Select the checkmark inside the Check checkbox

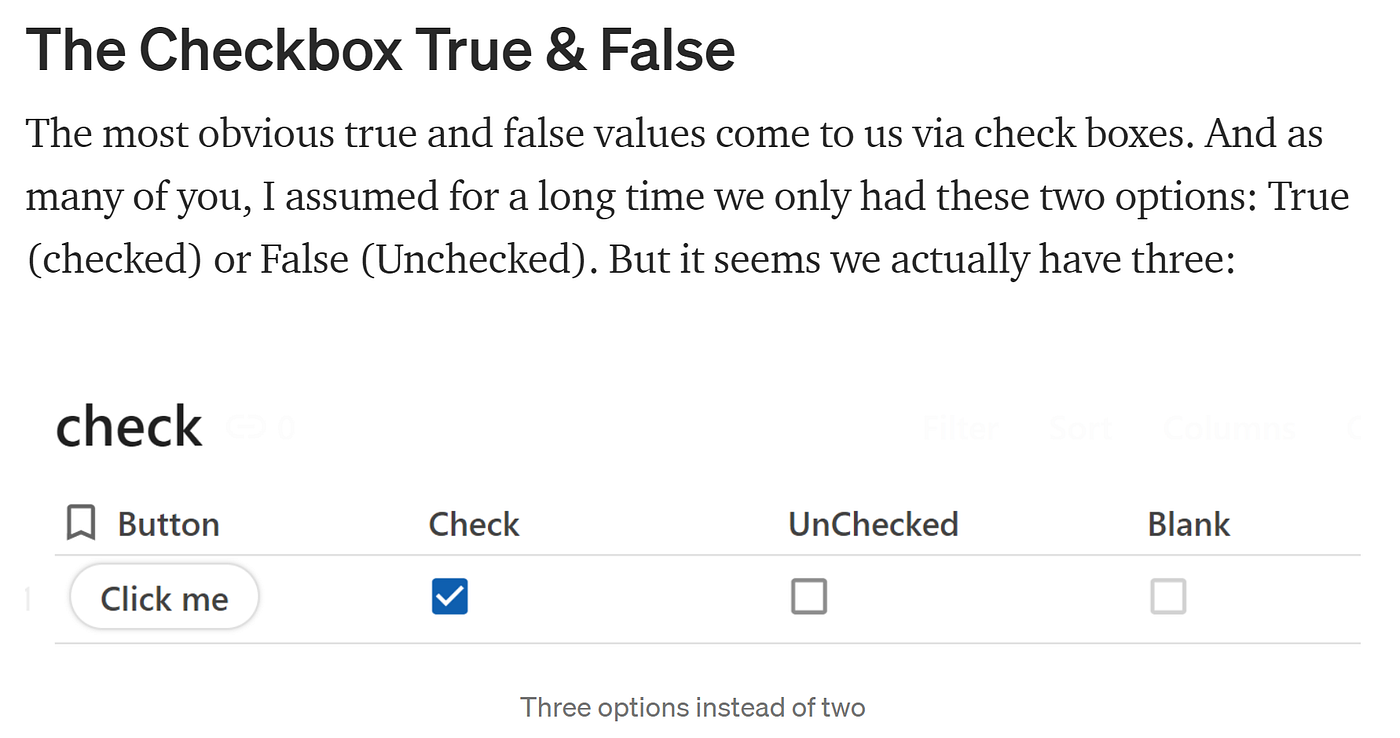pyautogui.click(x=449, y=596)
